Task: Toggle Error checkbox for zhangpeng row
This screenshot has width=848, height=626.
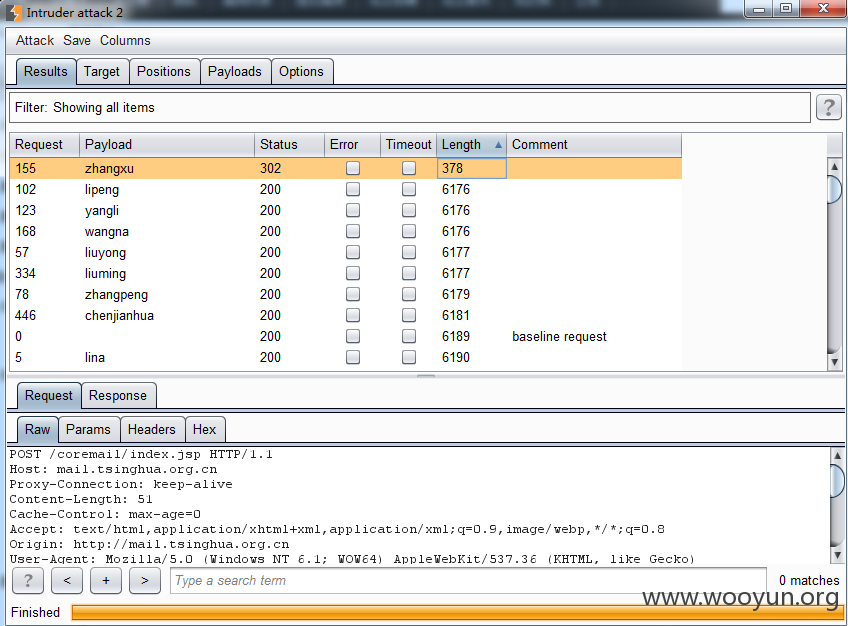Action: click(353, 294)
